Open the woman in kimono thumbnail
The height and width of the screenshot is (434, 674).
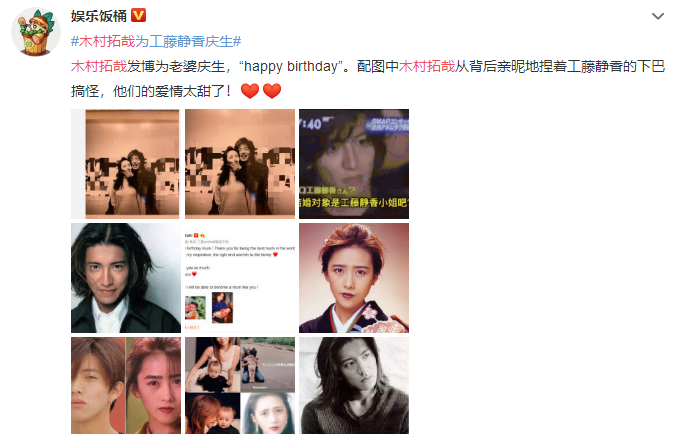click(354, 278)
